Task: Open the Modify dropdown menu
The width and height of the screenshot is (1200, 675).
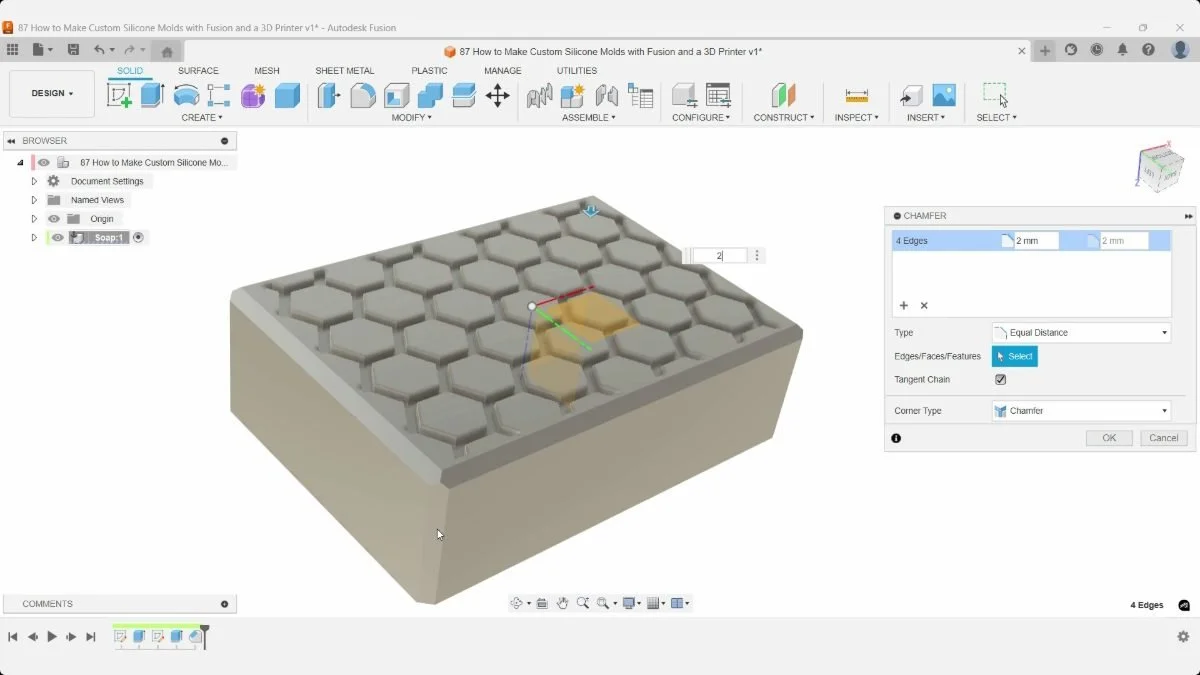Action: tap(411, 118)
